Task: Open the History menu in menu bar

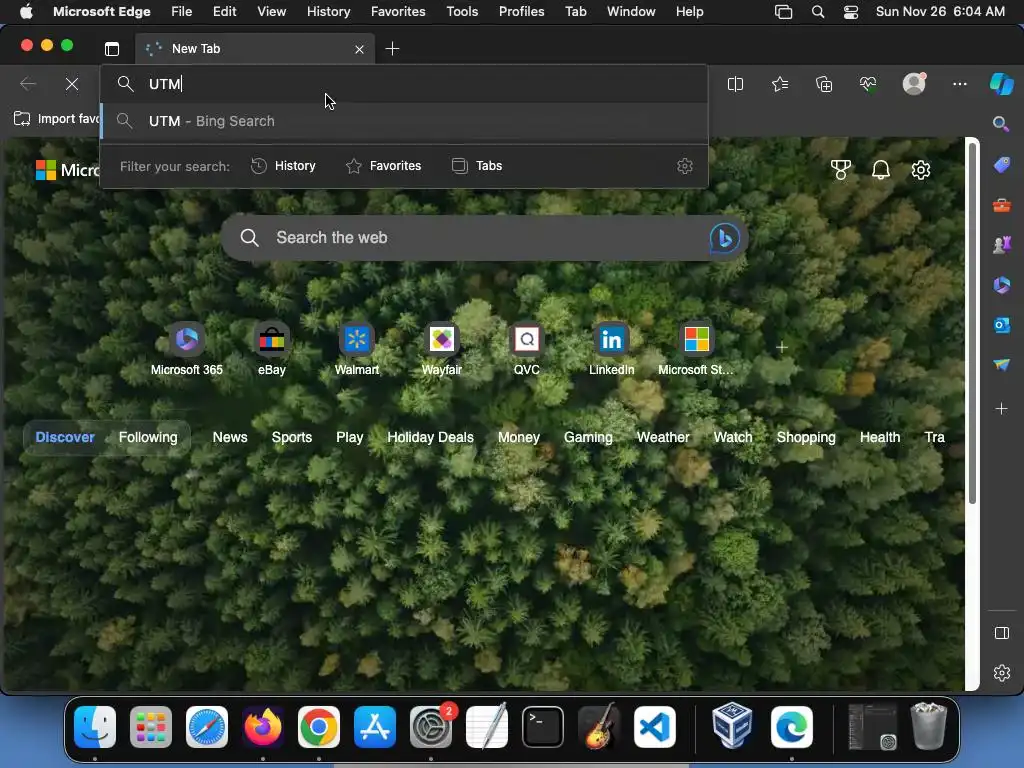Action: point(328,12)
